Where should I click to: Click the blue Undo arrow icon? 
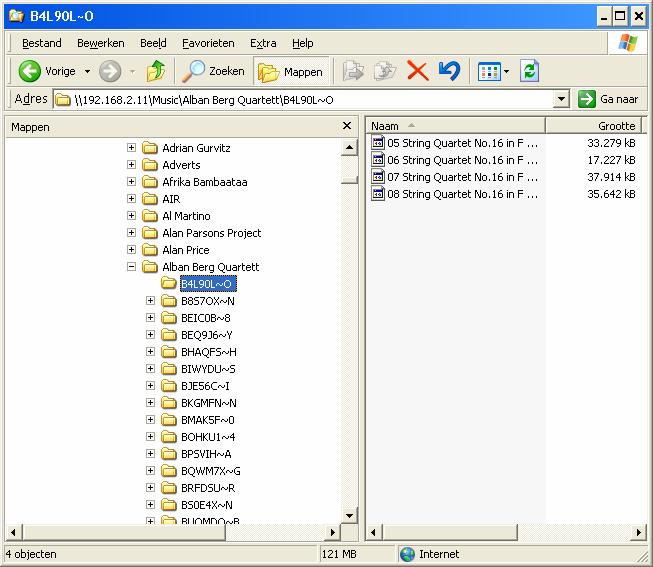pos(449,71)
